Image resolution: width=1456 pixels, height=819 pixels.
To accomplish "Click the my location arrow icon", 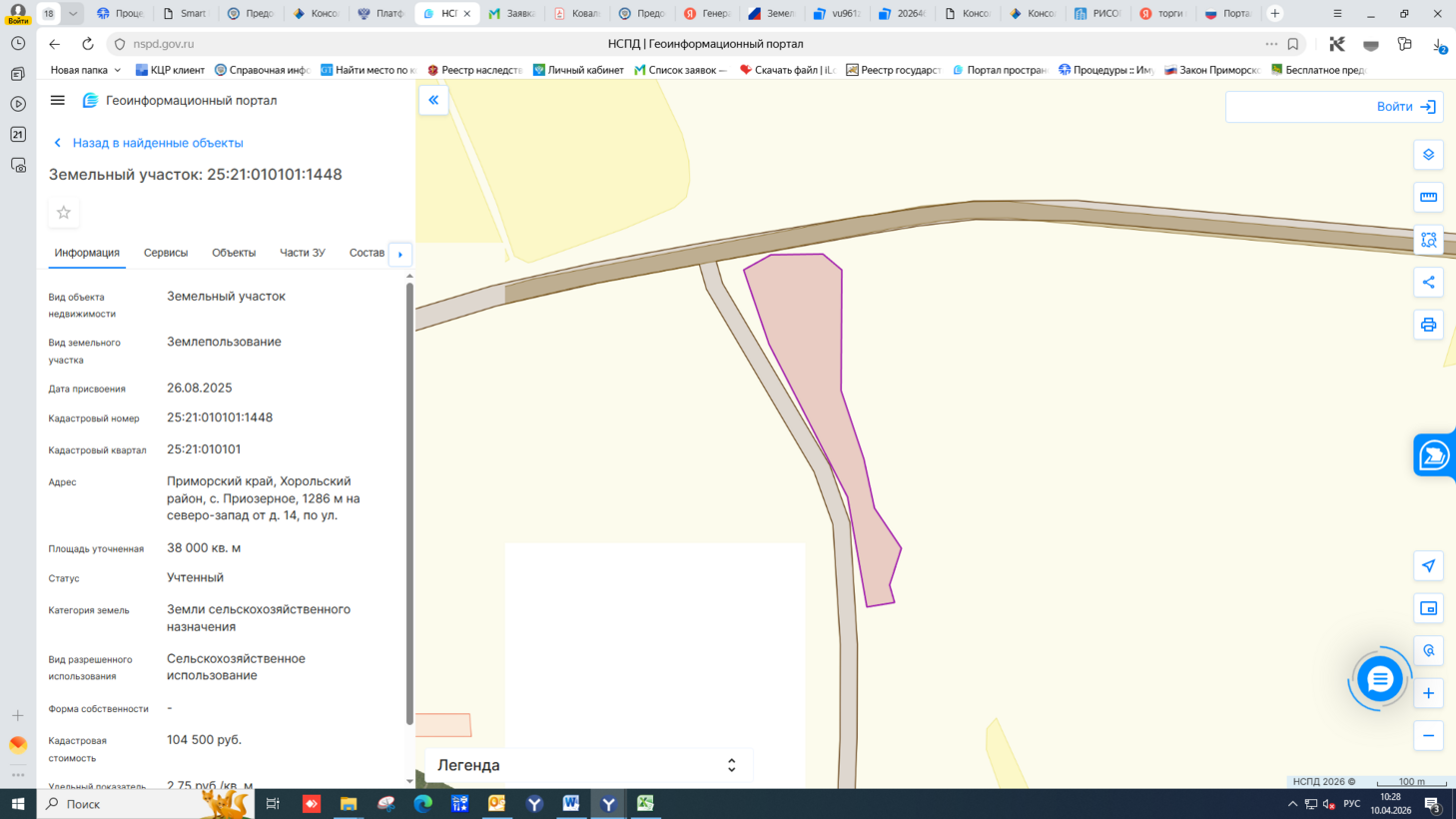I will (1428, 566).
